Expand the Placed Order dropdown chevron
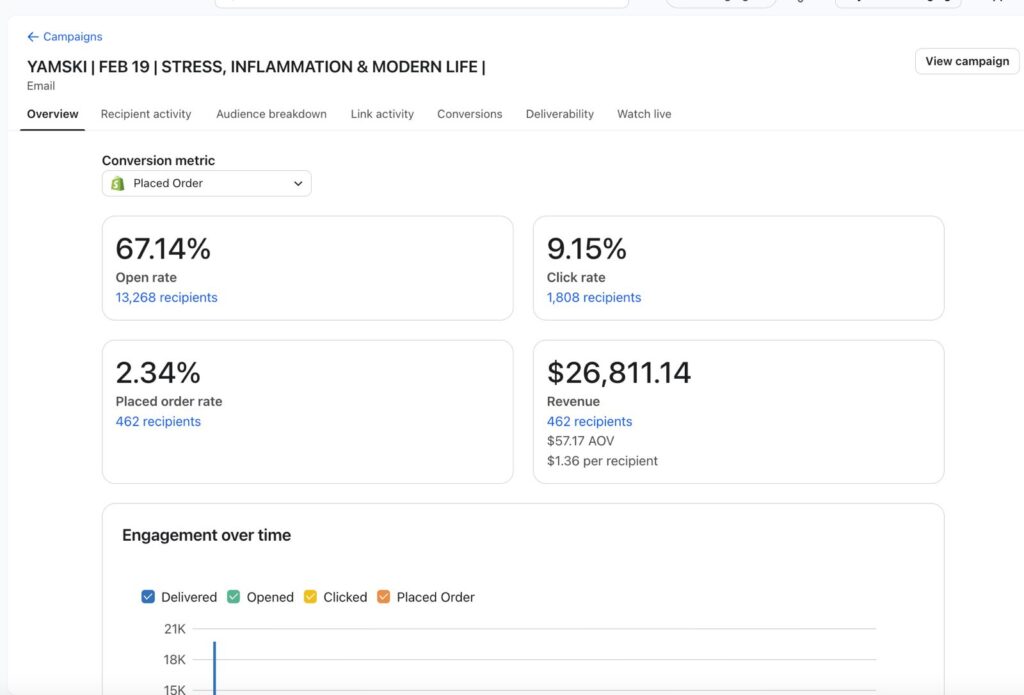The image size is (1024, 695). [x=297, y=184]
